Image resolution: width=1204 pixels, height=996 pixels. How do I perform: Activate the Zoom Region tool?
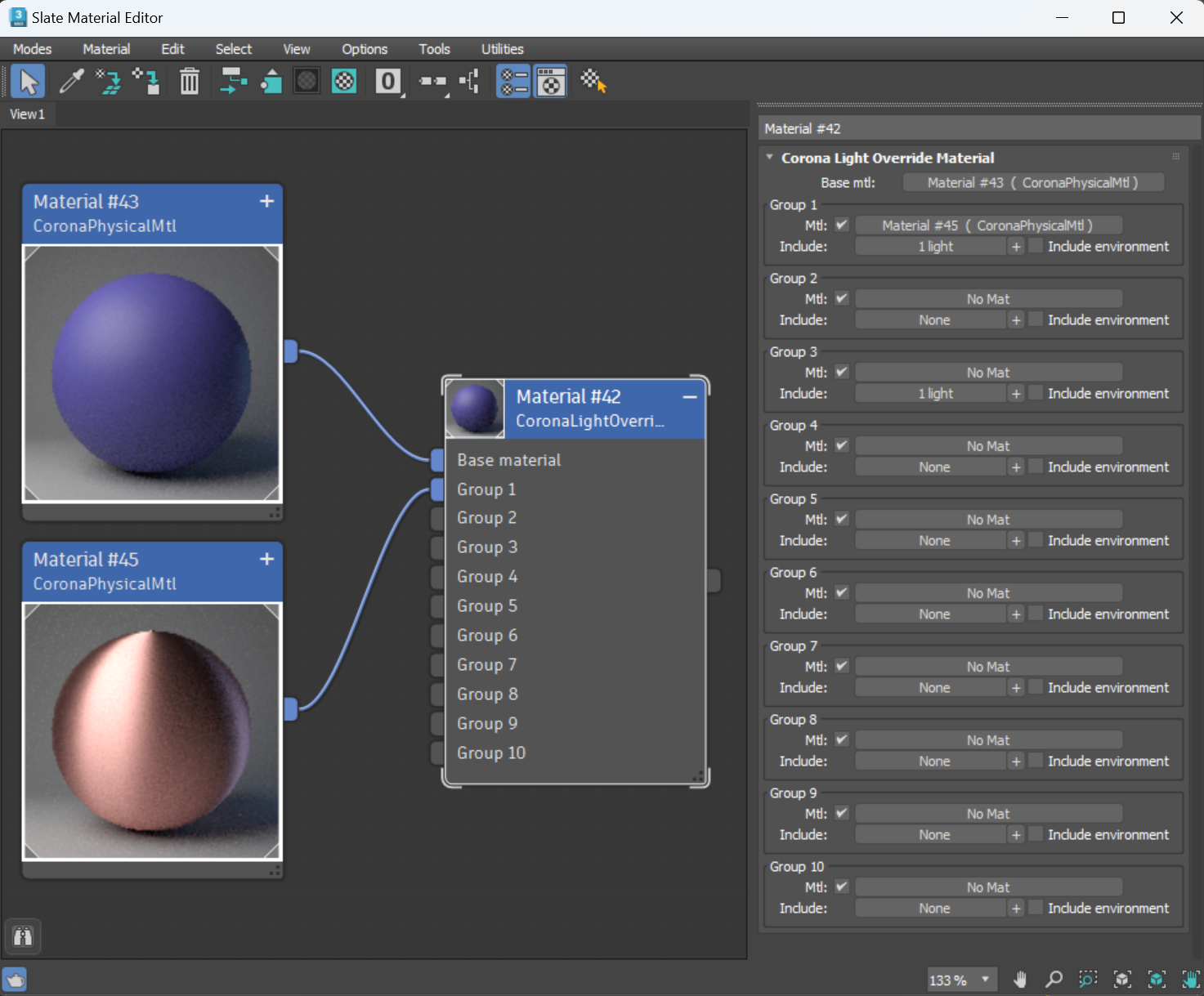(1088, 979)
